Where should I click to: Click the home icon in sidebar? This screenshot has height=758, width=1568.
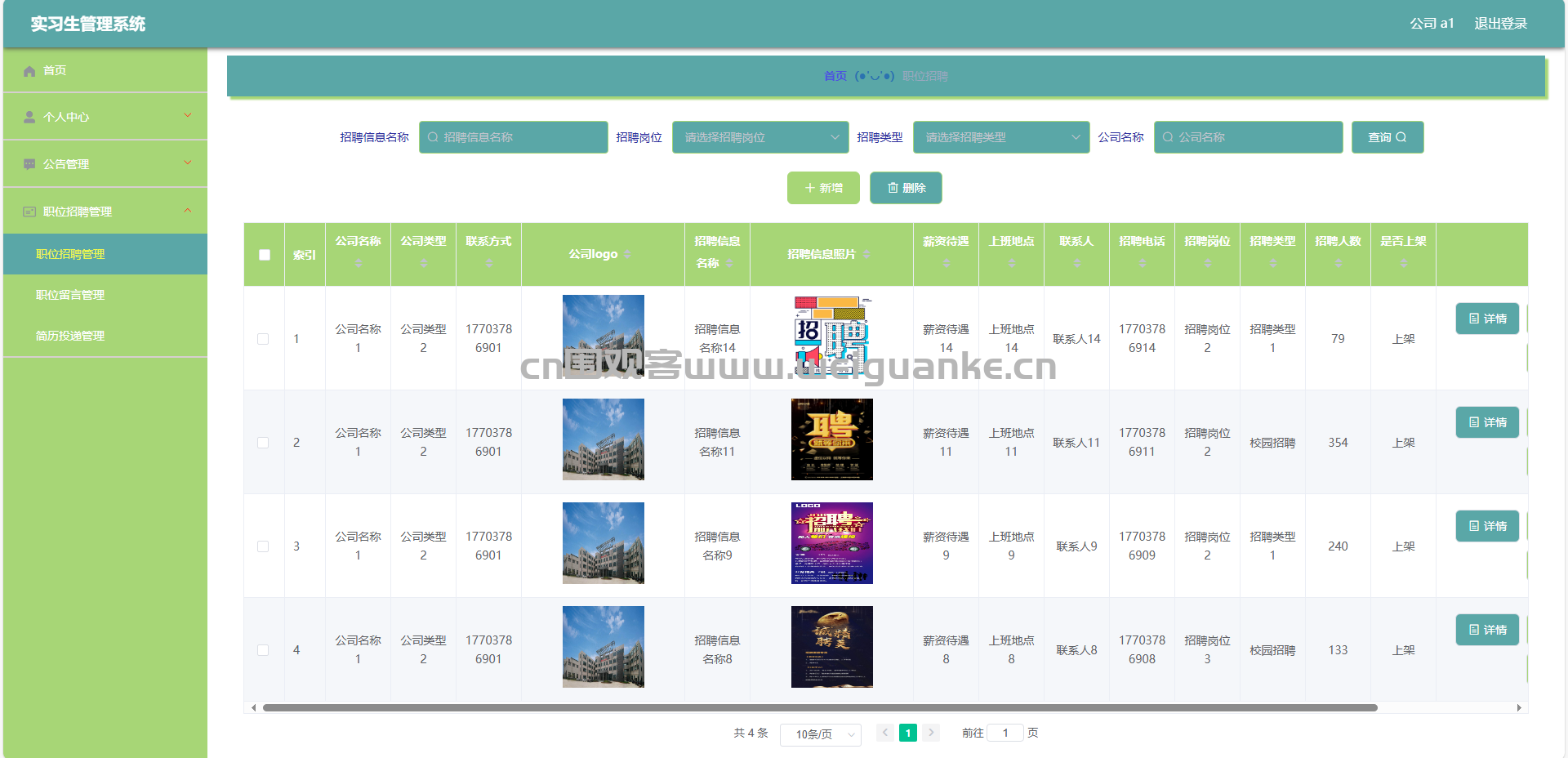[x=29, y=71]
